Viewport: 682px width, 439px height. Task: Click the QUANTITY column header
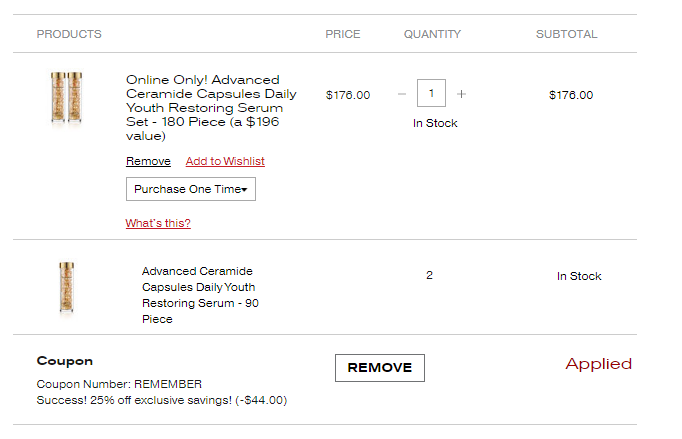[432, 34]
